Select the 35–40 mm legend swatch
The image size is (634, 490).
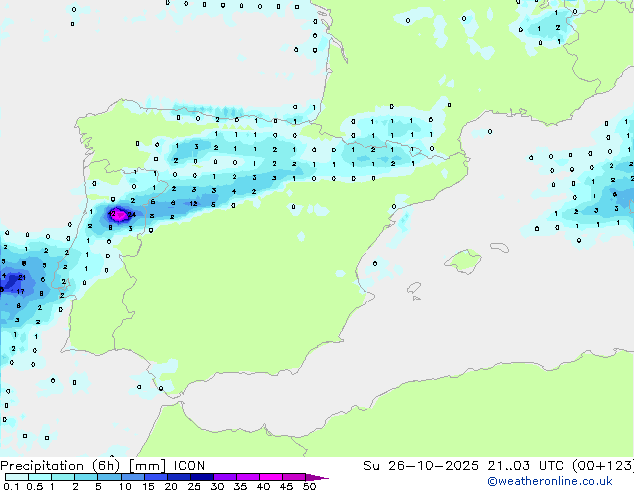click(247, 477)
